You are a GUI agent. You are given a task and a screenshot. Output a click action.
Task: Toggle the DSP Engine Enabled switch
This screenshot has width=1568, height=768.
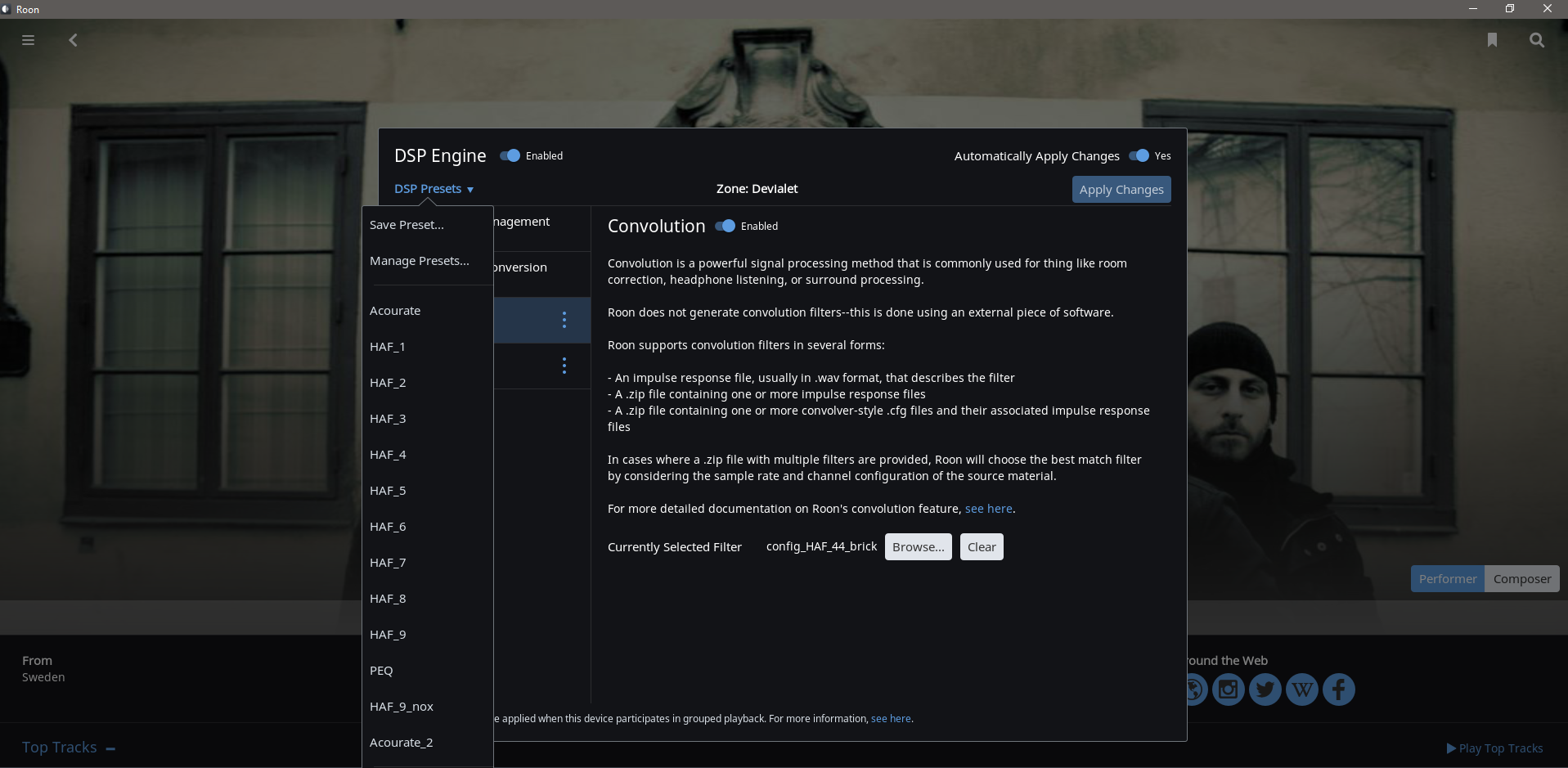click(x=510, y=155)
